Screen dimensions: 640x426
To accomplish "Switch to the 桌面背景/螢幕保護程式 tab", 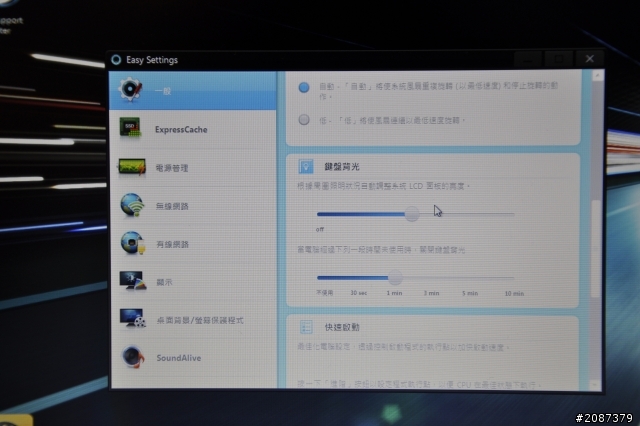I will (x=193, y=320).
